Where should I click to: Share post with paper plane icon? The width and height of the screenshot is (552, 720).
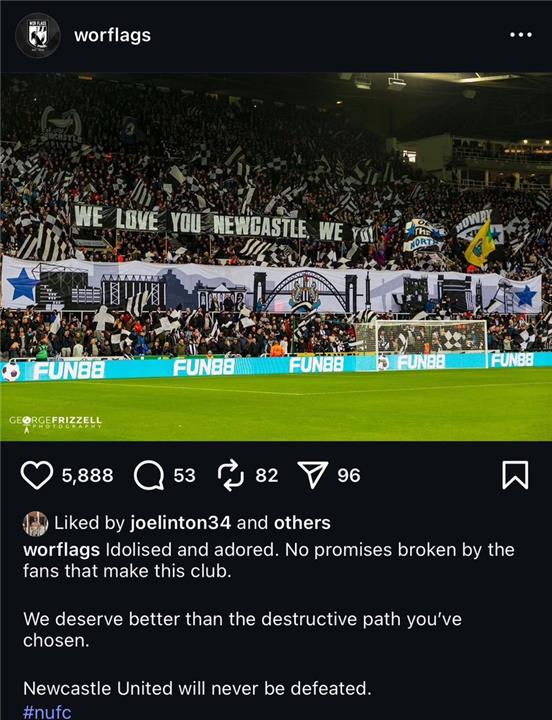point(313,474)
